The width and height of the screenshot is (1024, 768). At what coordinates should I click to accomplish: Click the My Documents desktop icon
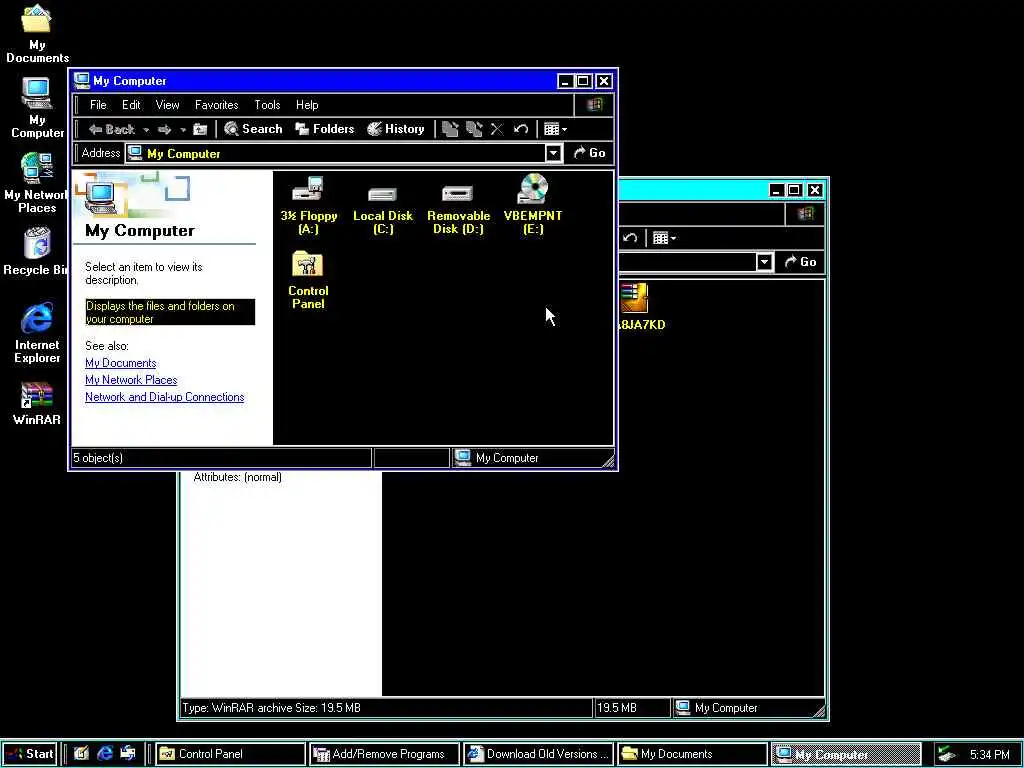[37, 34]
